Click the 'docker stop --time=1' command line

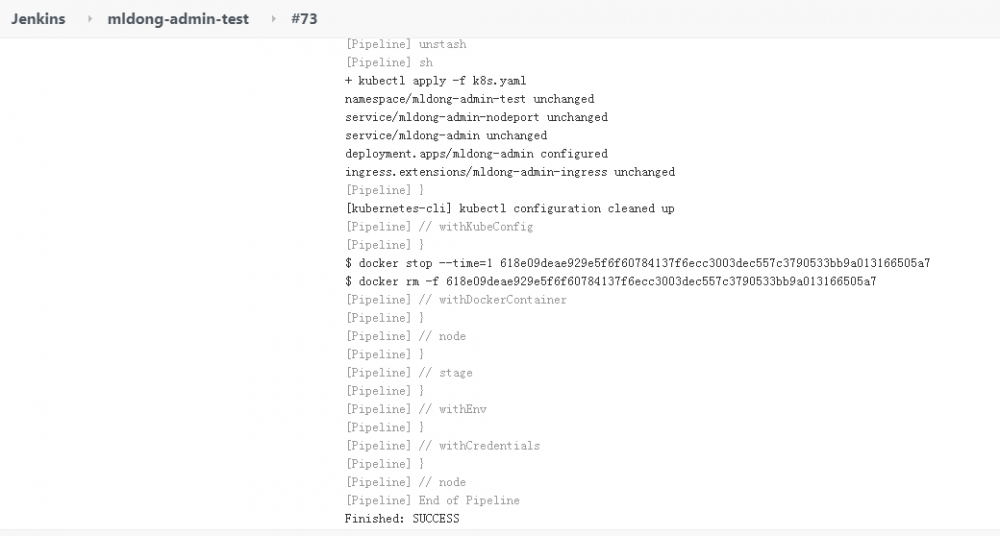click(x=637, y=263)
